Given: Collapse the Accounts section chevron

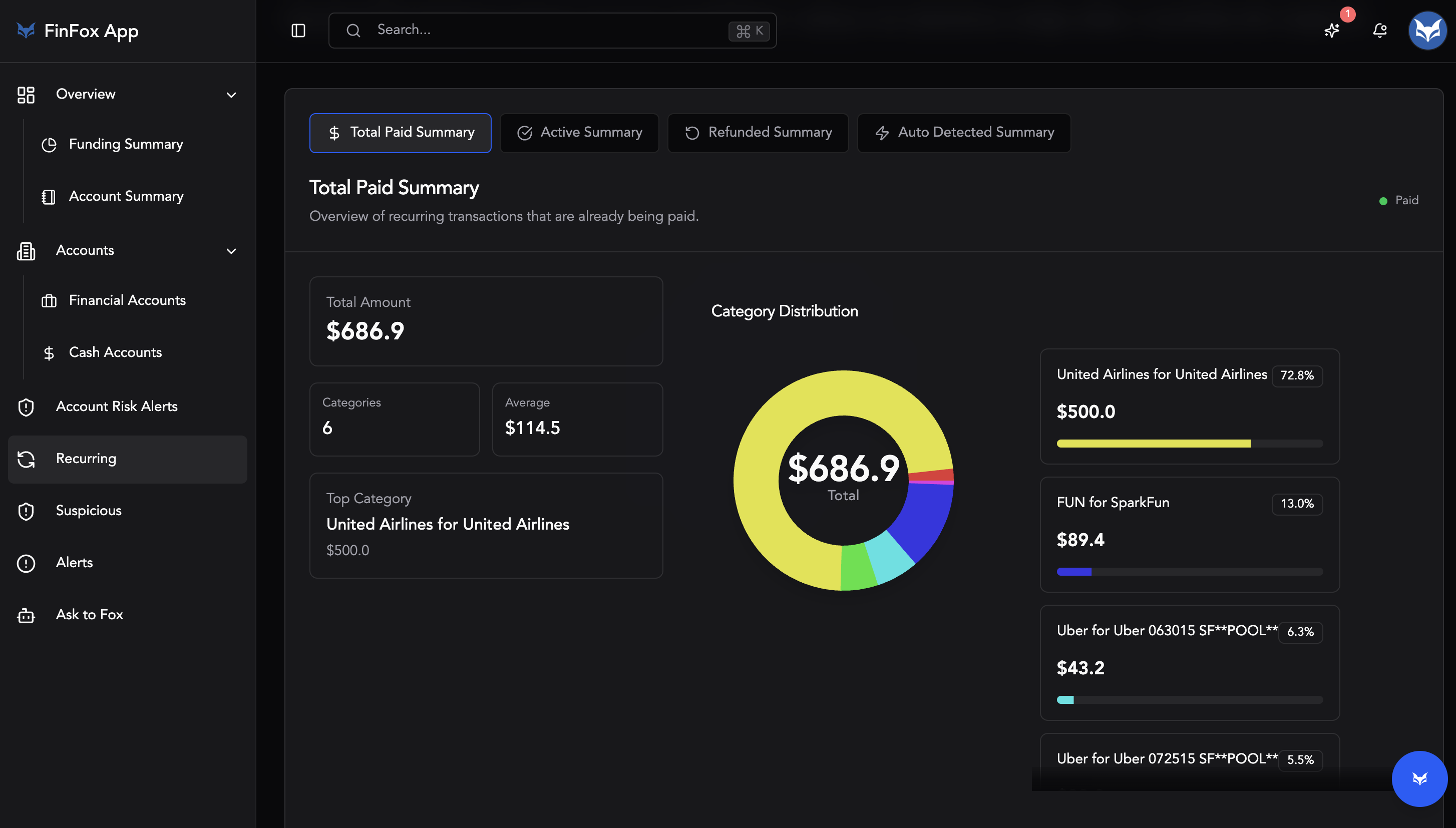Looking at the screenshot, I should click(231, 251).
